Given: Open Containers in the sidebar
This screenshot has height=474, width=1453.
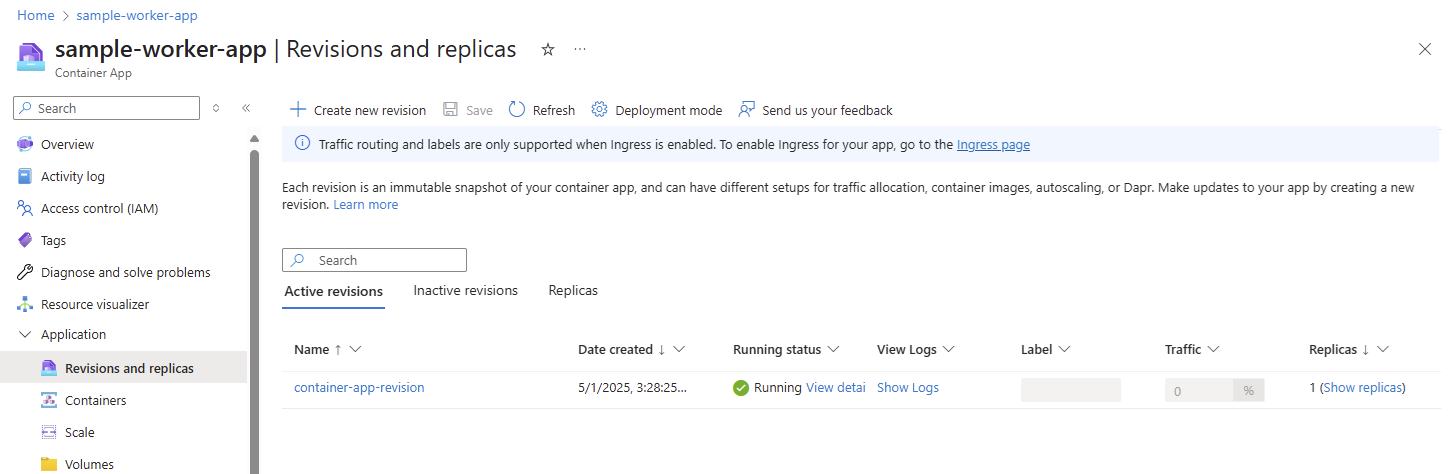Looking at the screenshot, I should click(x=96, y=400).
